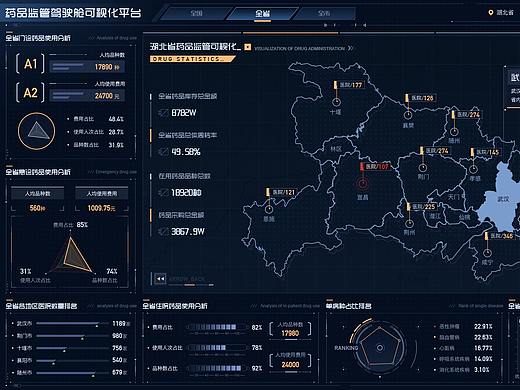
Task: Click the 31.9% variety share value
Action: point(116,145)
